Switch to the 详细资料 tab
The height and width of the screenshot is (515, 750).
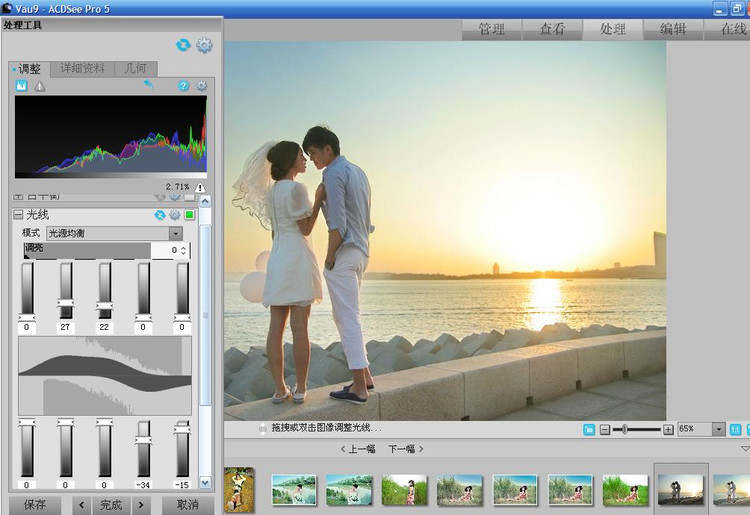click(x=81, y=69)
